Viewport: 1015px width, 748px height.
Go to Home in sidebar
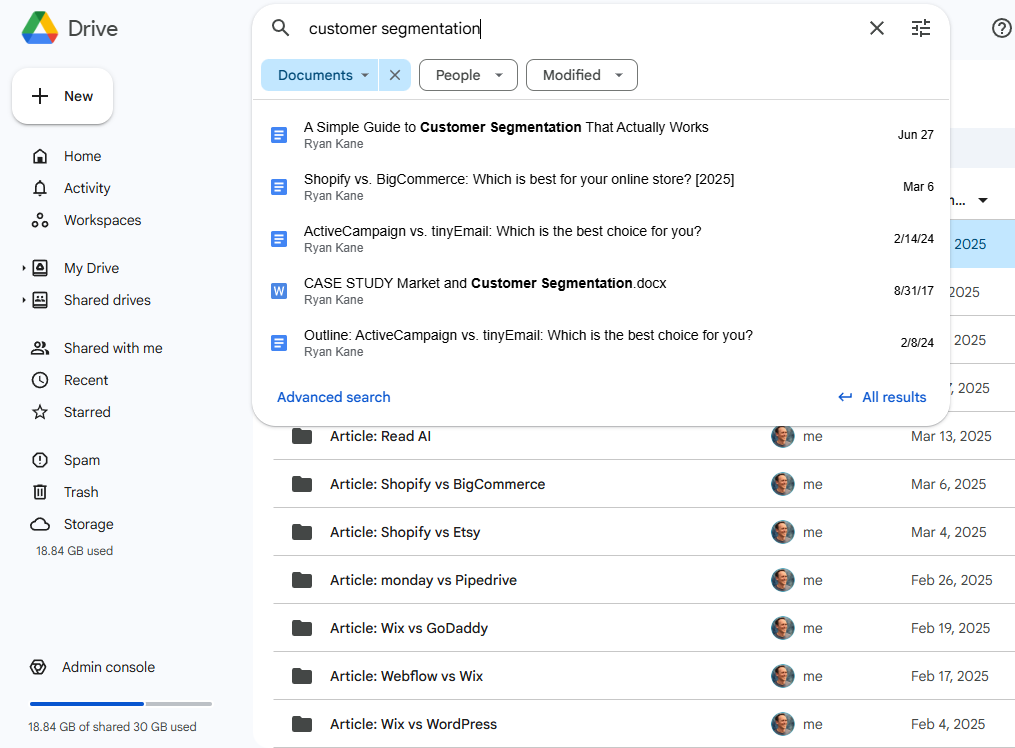82,156
